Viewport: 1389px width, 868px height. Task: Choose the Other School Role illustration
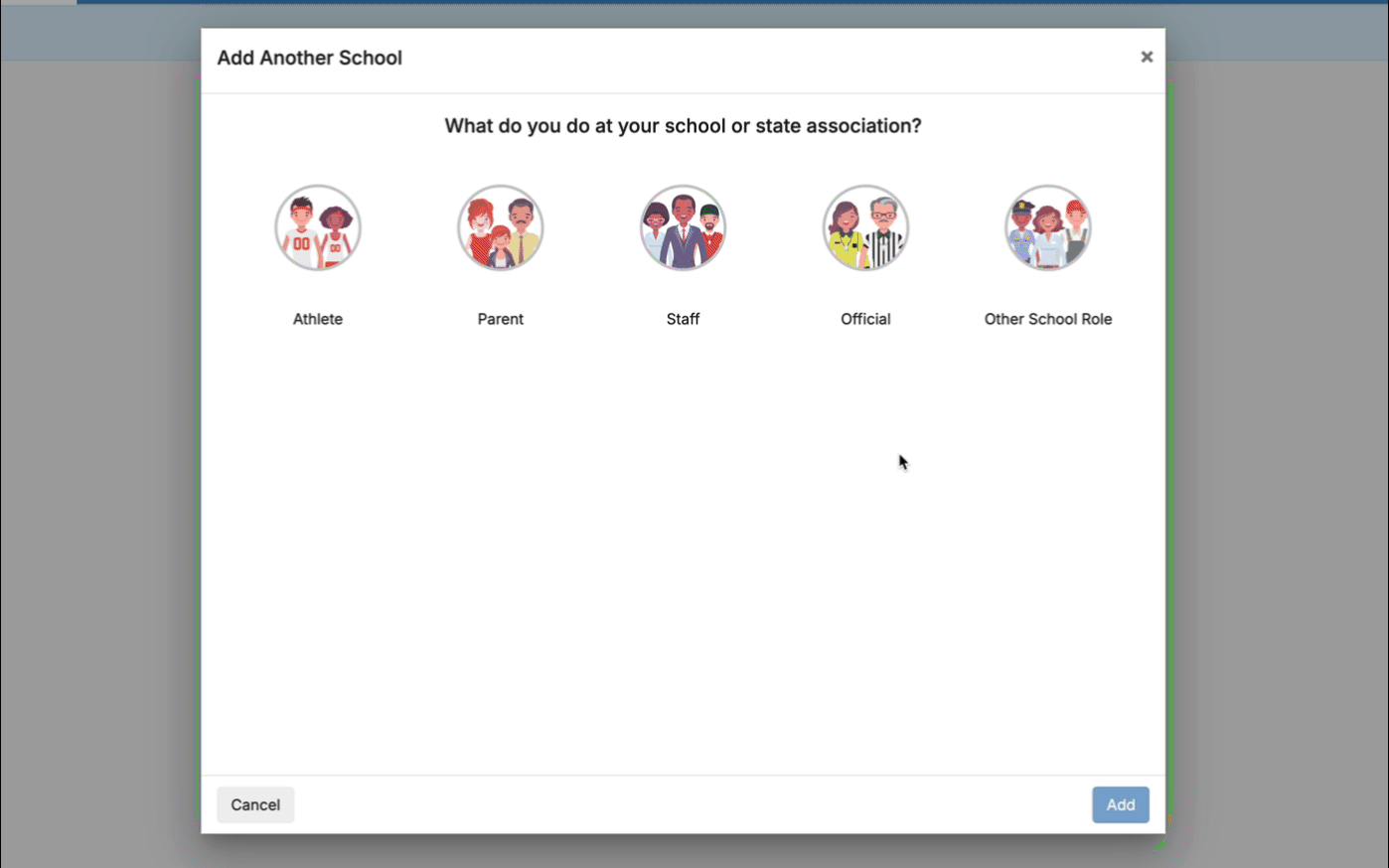(1047, 227)
